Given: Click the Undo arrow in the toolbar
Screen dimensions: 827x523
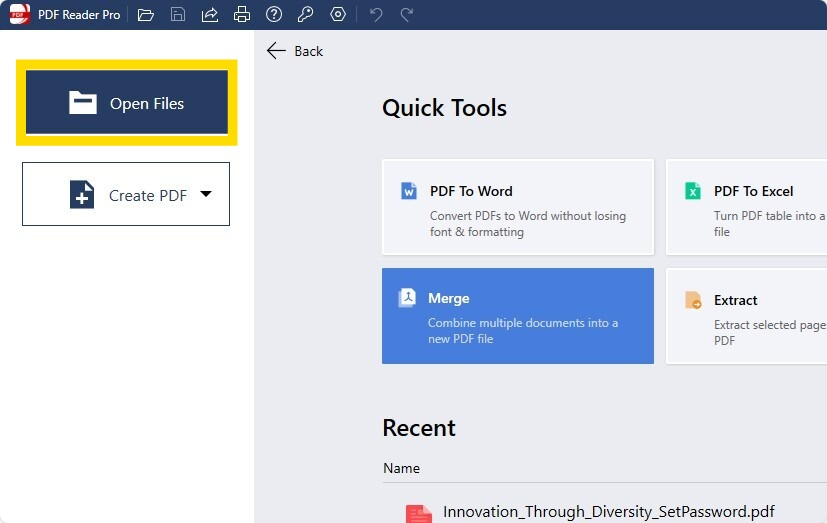Looking at the screenshot, I should (x=376, y=14).
